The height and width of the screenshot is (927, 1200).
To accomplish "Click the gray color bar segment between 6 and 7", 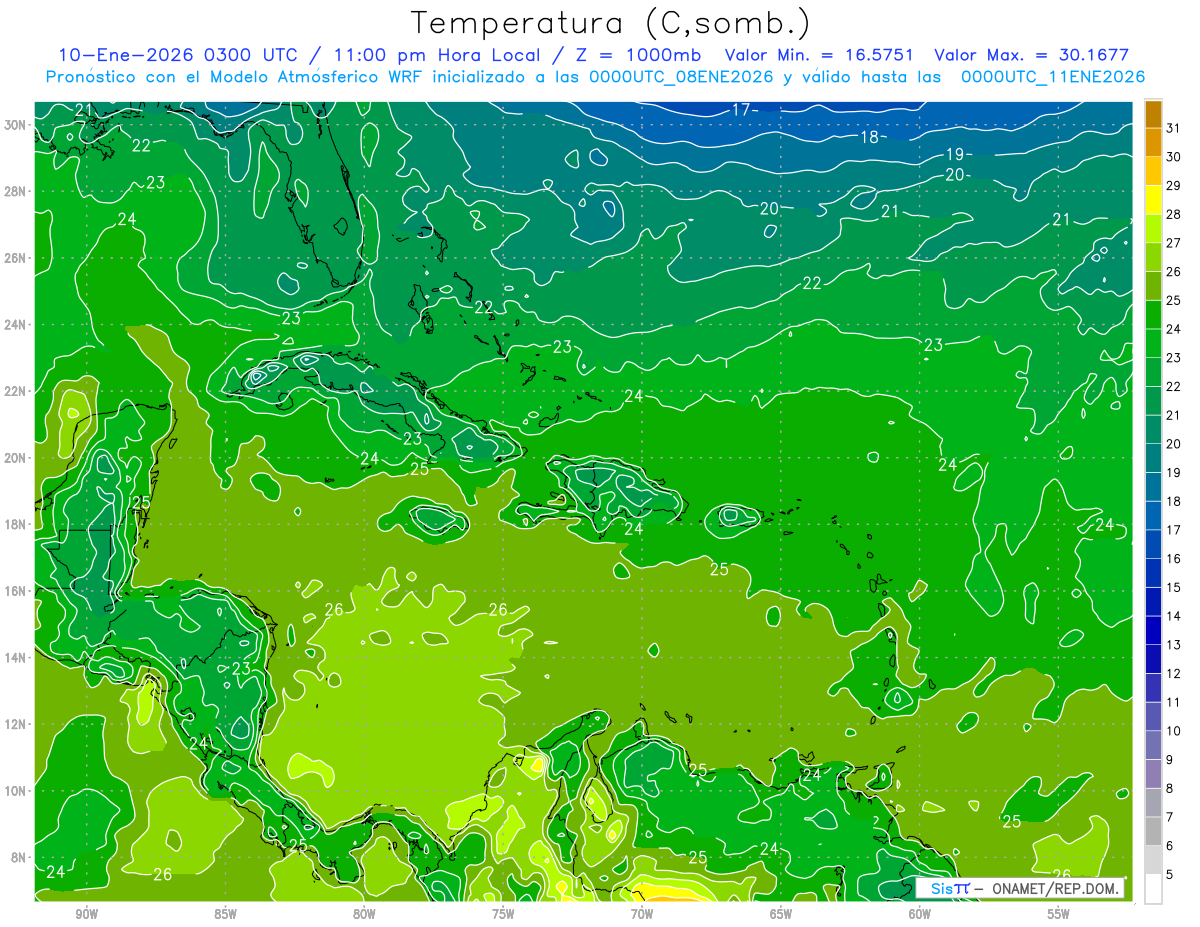I will pos(1153,831).
